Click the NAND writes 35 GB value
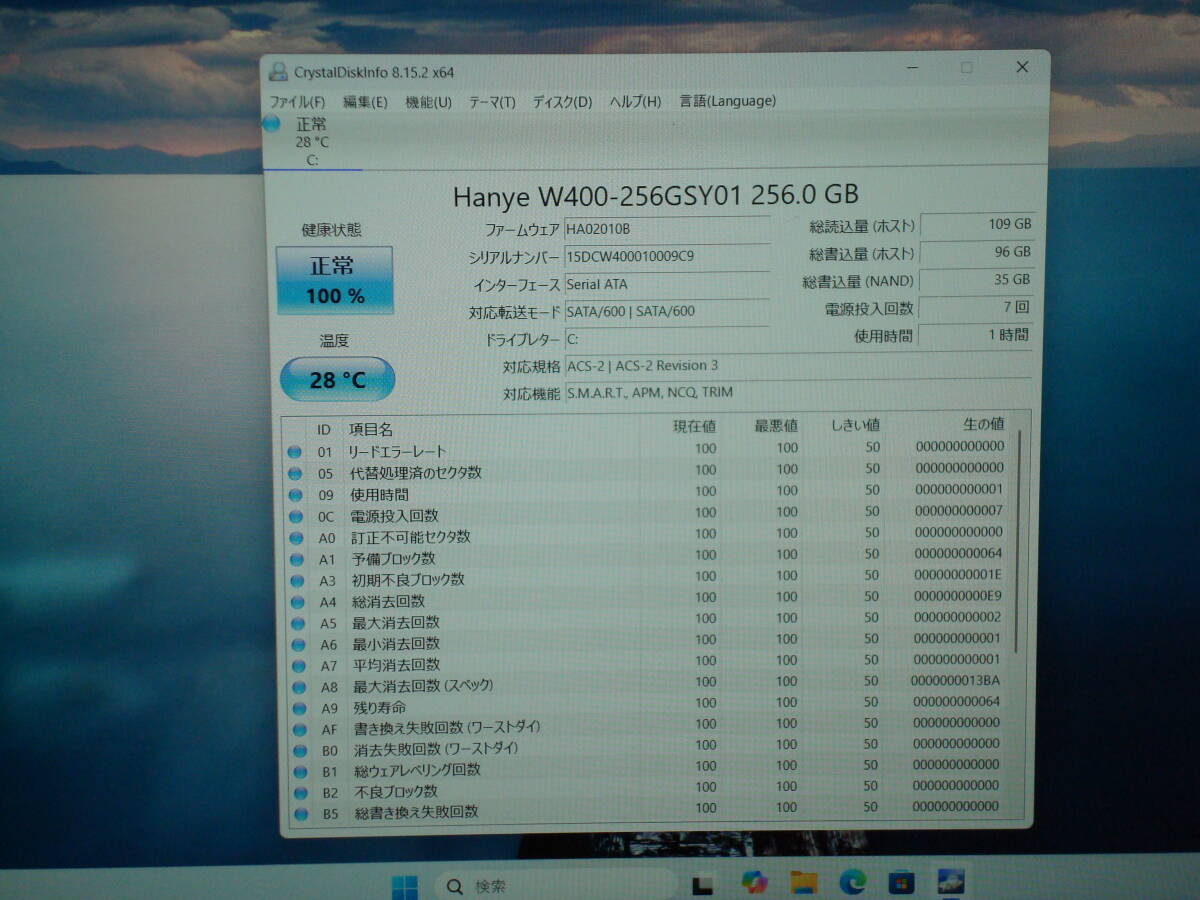 click(976, 280)
